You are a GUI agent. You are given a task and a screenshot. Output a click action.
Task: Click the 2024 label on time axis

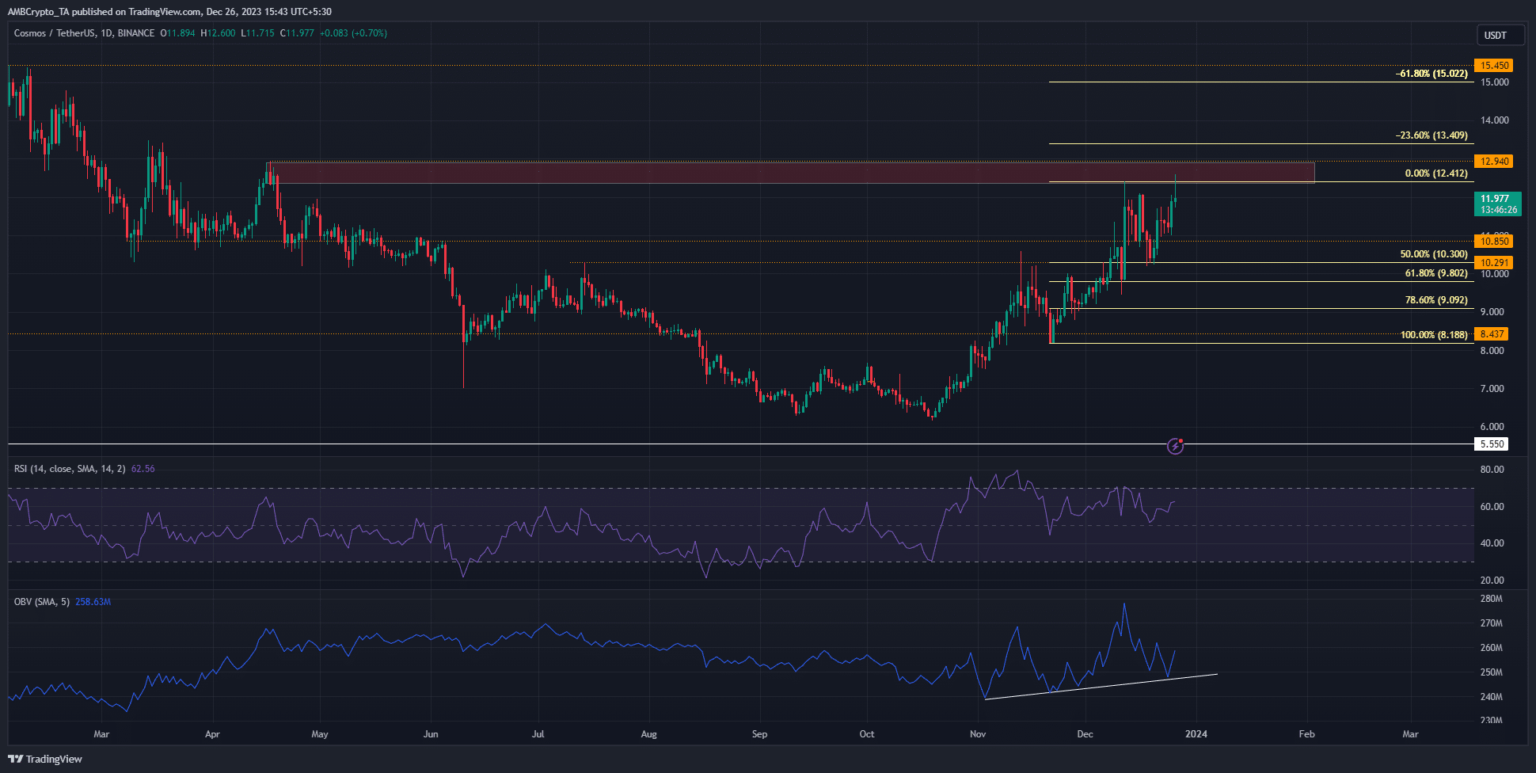[1194, 733]
